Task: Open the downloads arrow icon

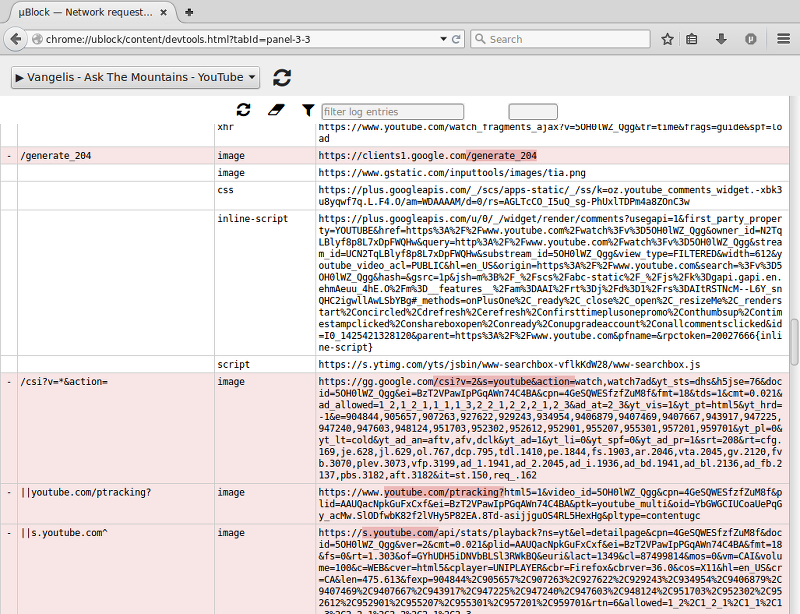Action: pyautogui.click(x=721, y=39)
